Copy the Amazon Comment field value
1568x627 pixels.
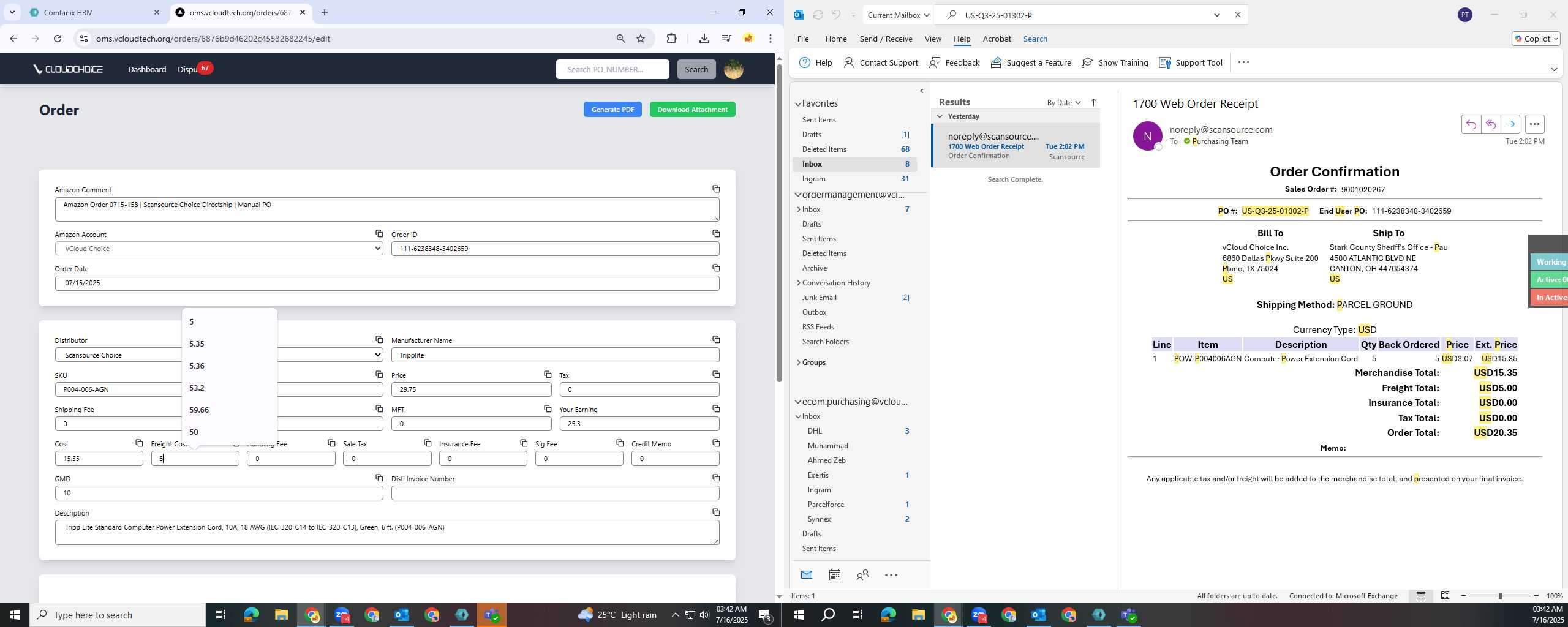[x=715, y=189]
